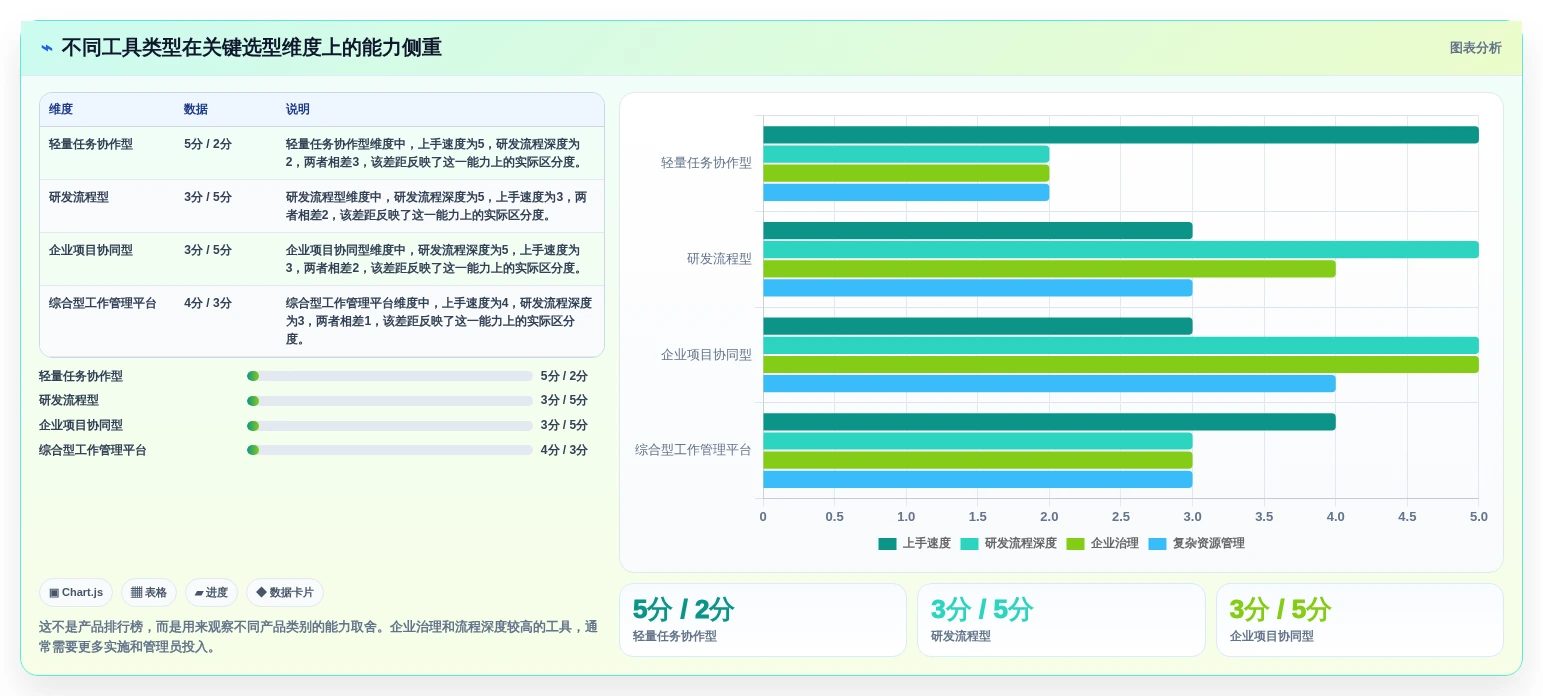The width and height of the screenshot is (1543, 696).
Task: Toggle 研发流程深度 legend swatch in chart
Action: pyautogui.click(x=969, y=544)
